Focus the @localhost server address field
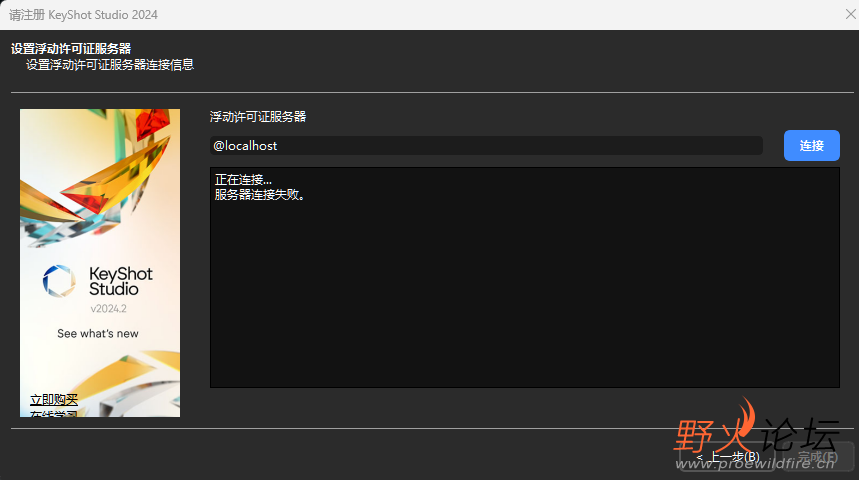The image size is (859, 480). 486,146
